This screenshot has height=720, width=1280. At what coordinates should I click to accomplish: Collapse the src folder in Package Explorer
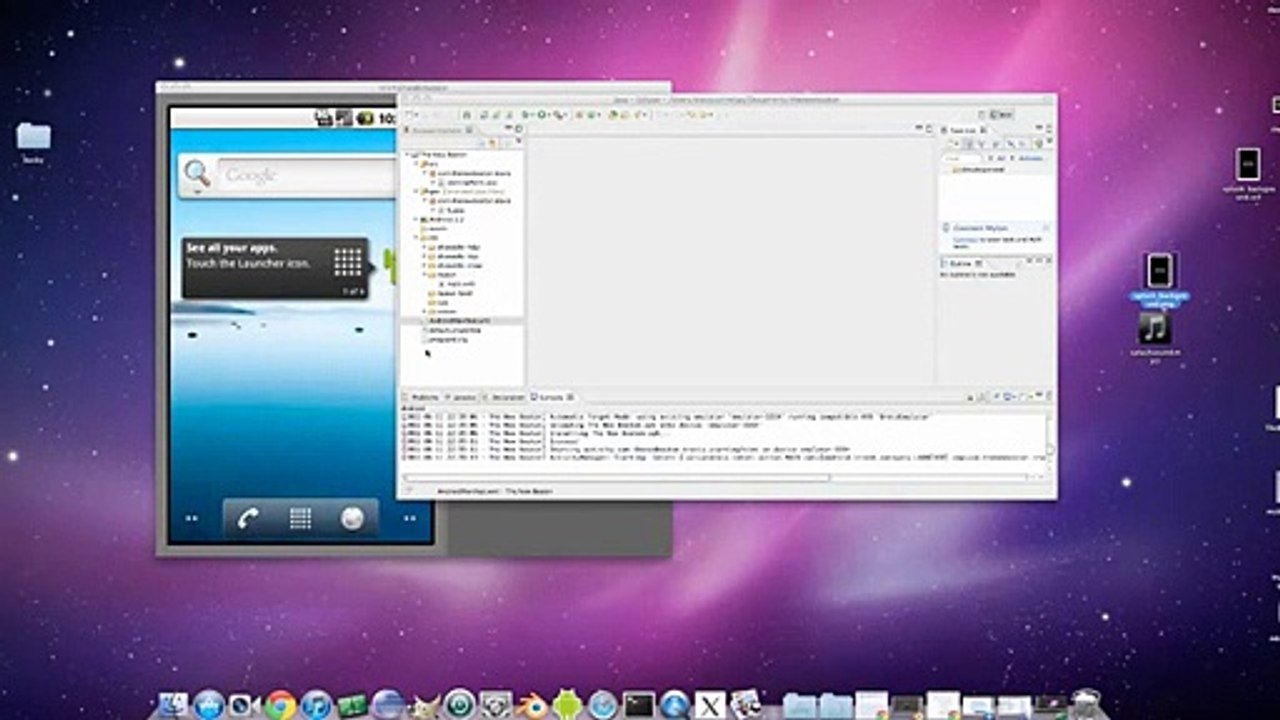[417, 164]
